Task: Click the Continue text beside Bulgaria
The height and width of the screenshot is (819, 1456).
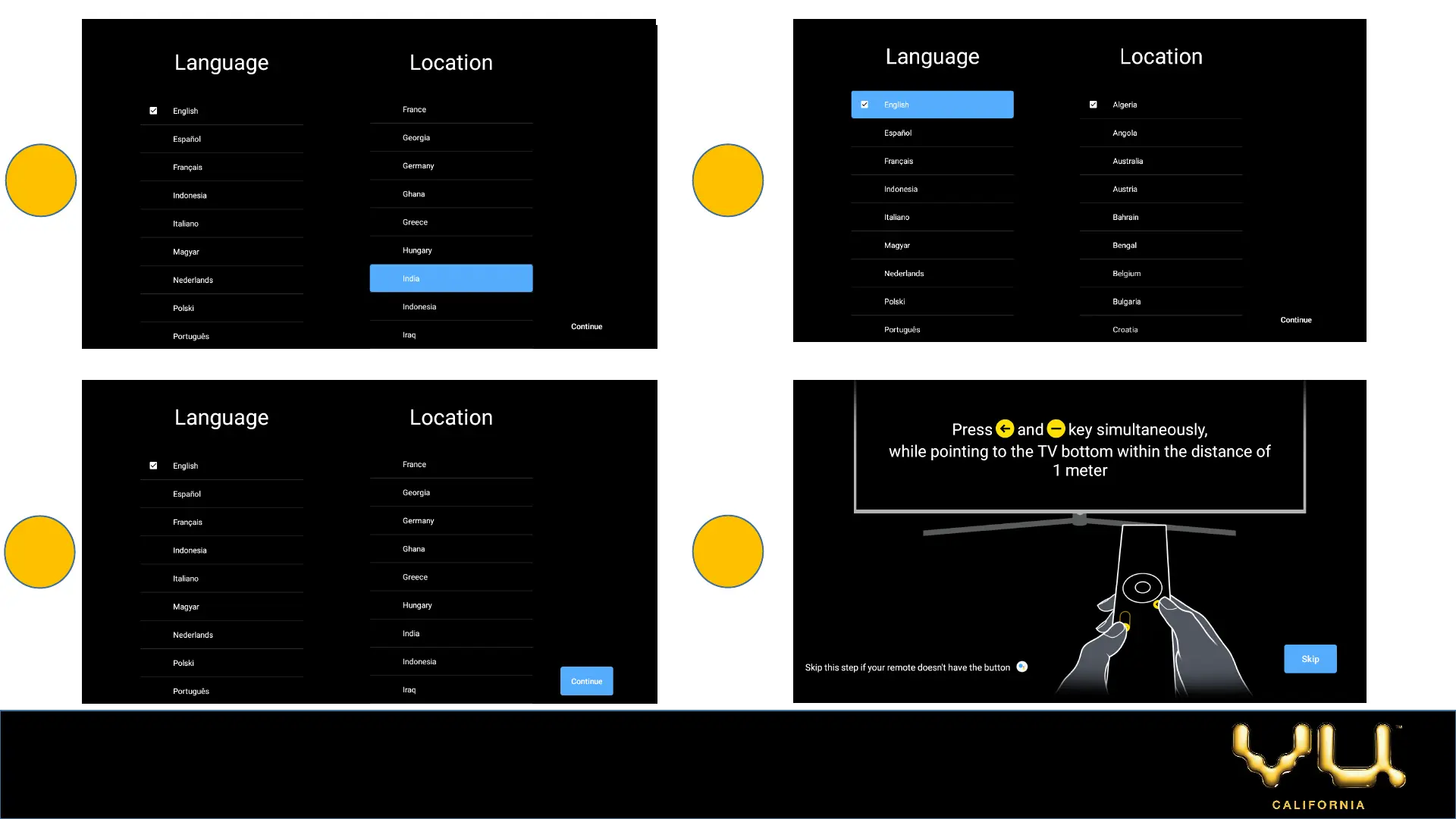Action: coord(1295,320)
